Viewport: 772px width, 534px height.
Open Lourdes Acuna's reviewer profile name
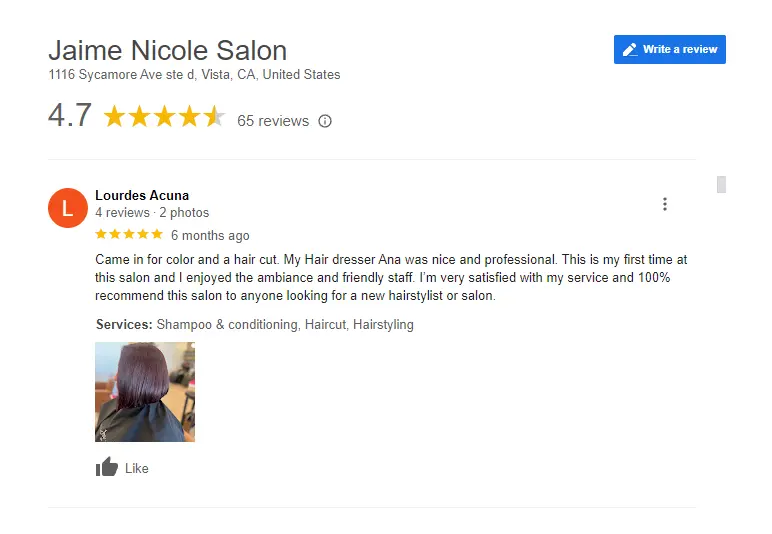point(142,195)
